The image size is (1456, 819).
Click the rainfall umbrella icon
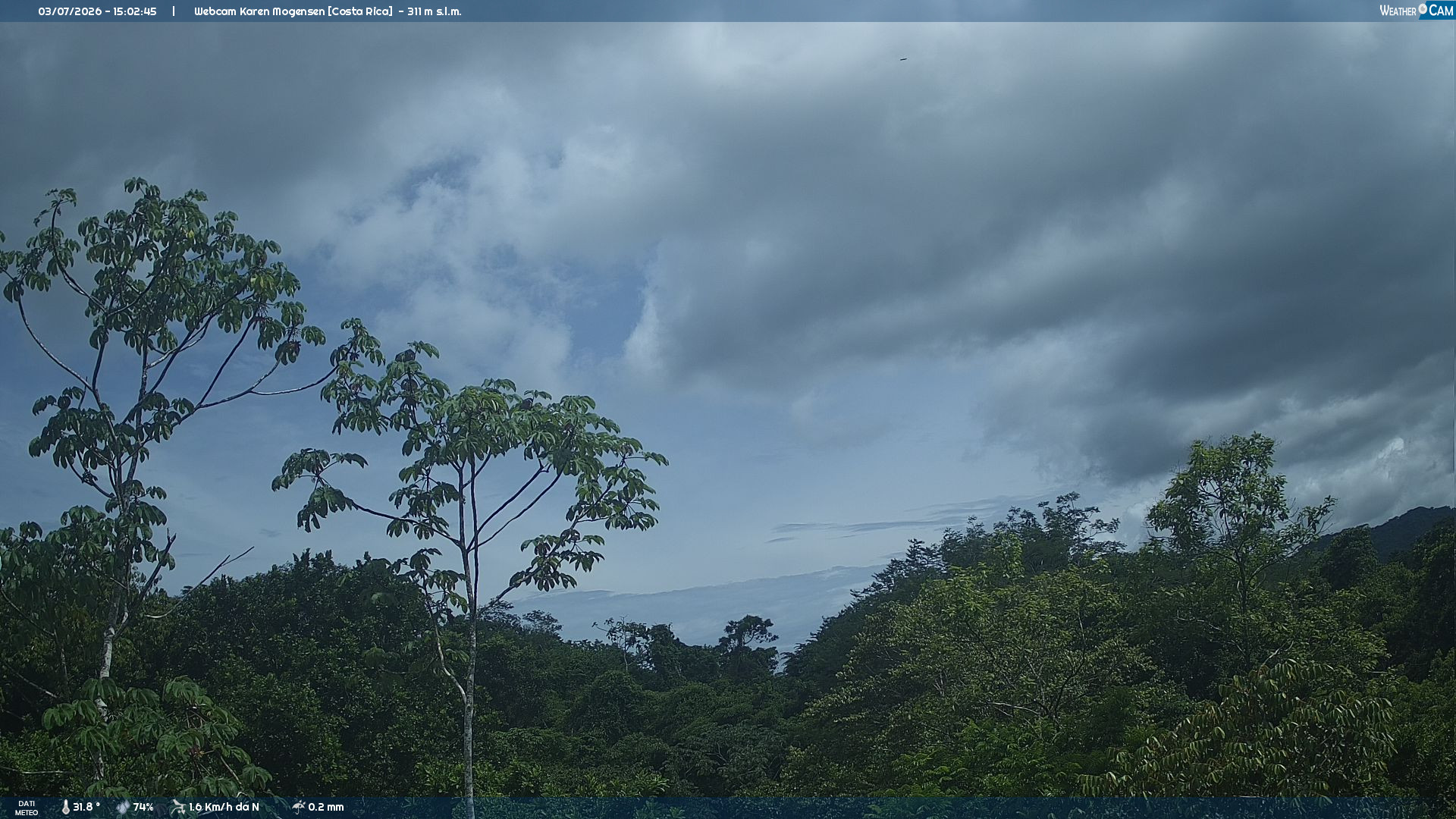pos(298,807)
